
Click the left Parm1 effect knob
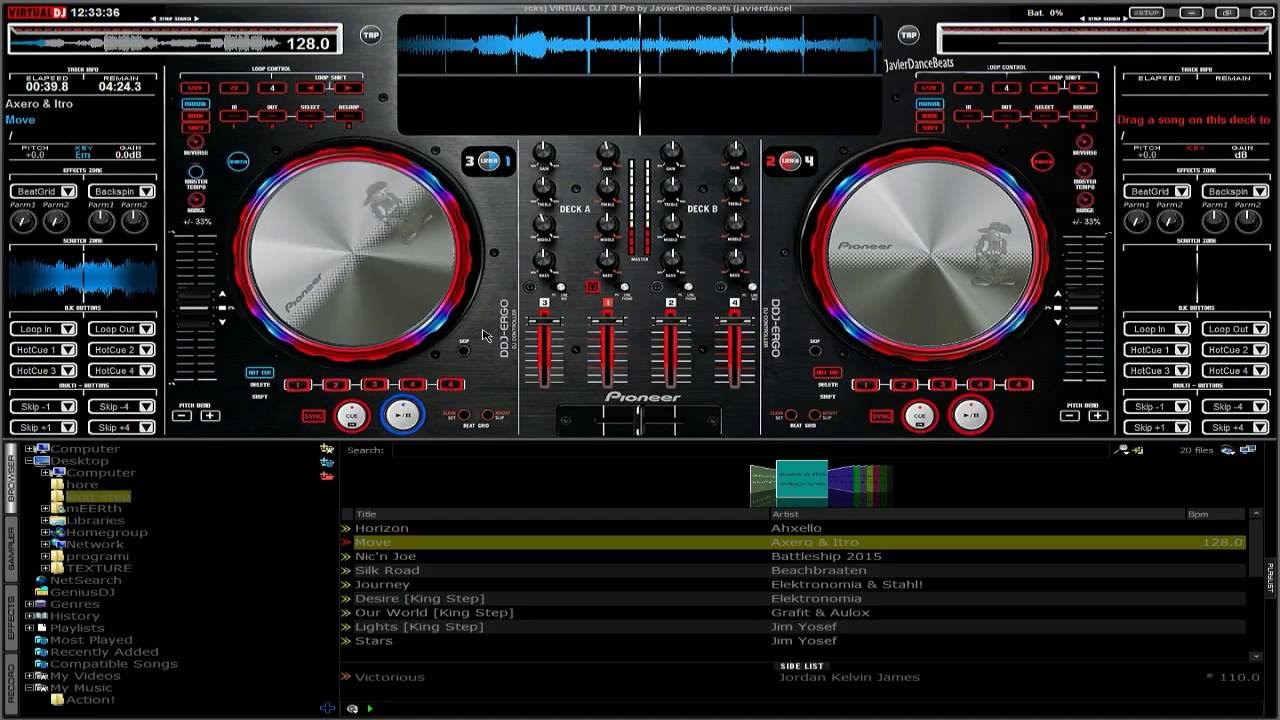pyautogui.click(x=23, y=221)
